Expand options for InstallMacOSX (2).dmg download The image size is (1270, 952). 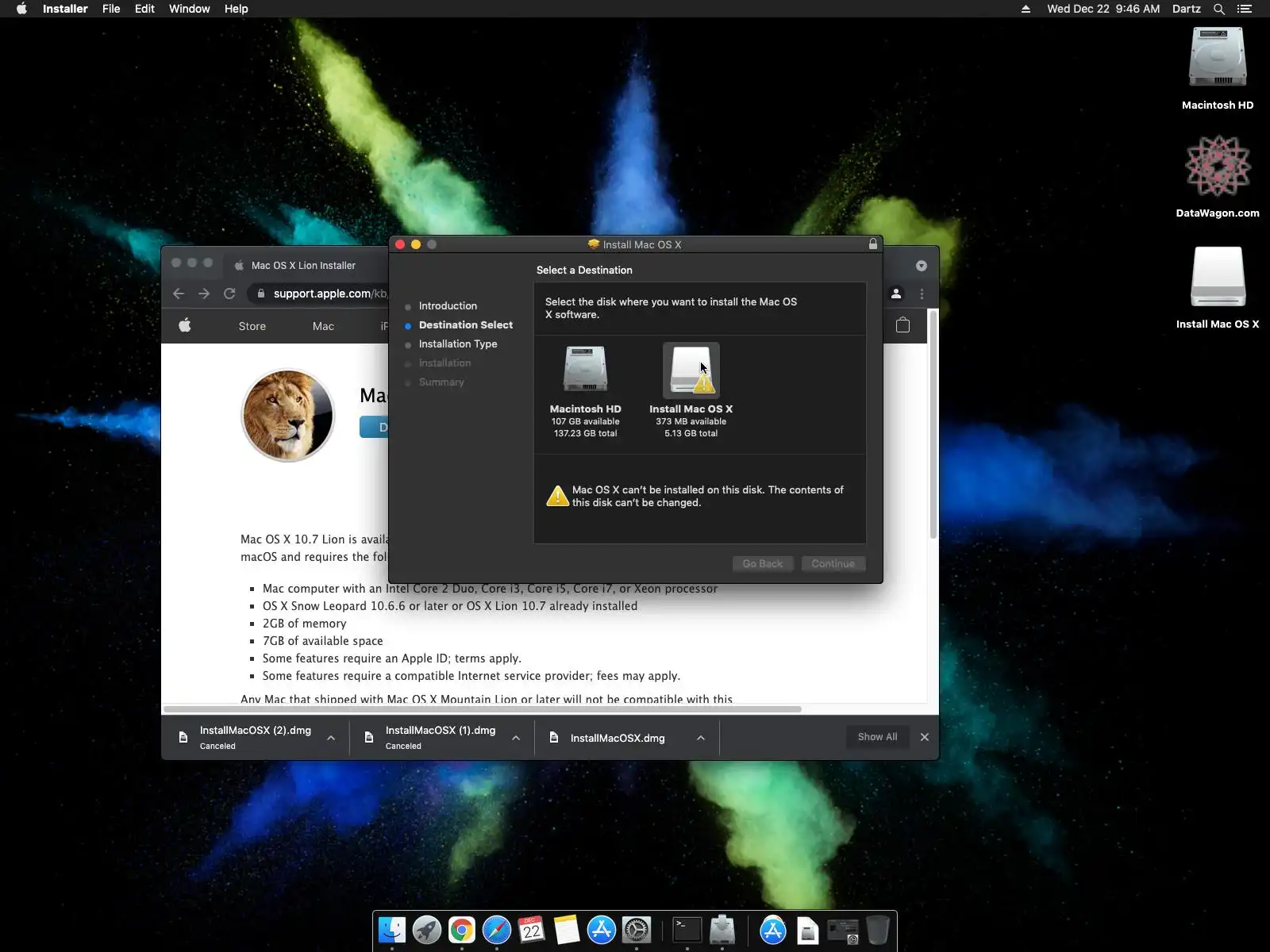coord(331,738)
